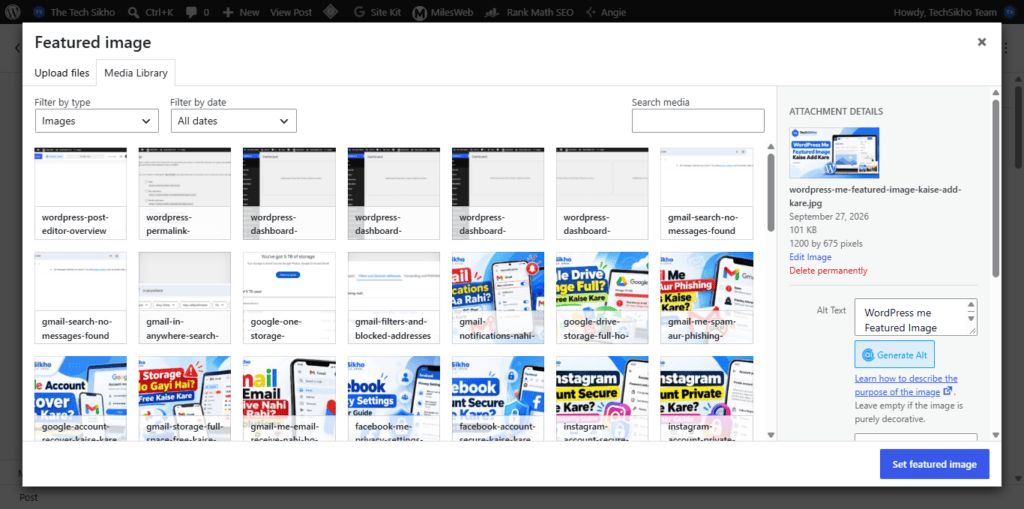Click the media grid scroll-down arrow
Image resolution: width=1024 pixels, height=509 pixels.
point(771,435)
